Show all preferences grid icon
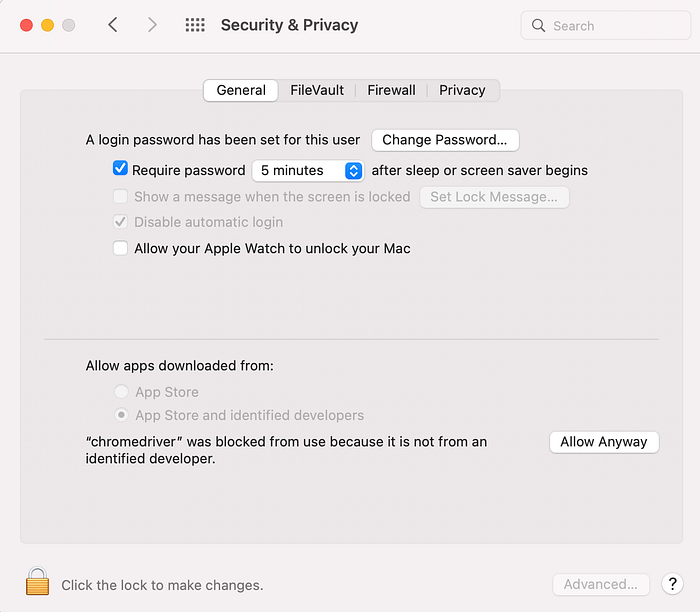The width and height of the screenshot is (700, 612). [195, 25]
